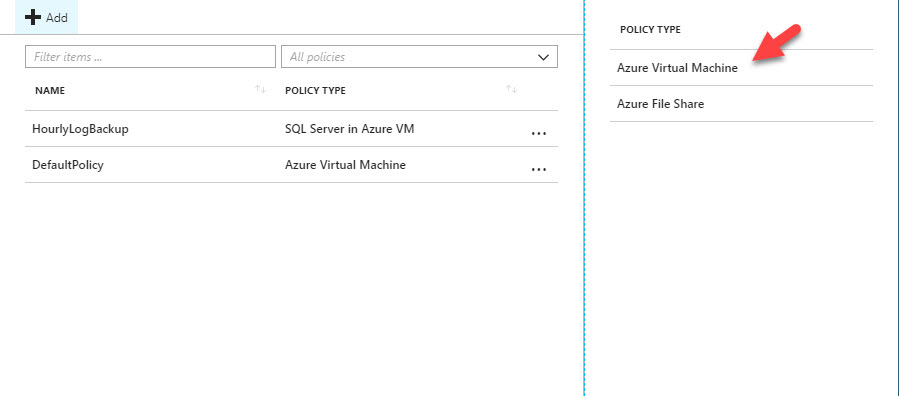Open the DefaultPolicy entry

pos(68,165)
